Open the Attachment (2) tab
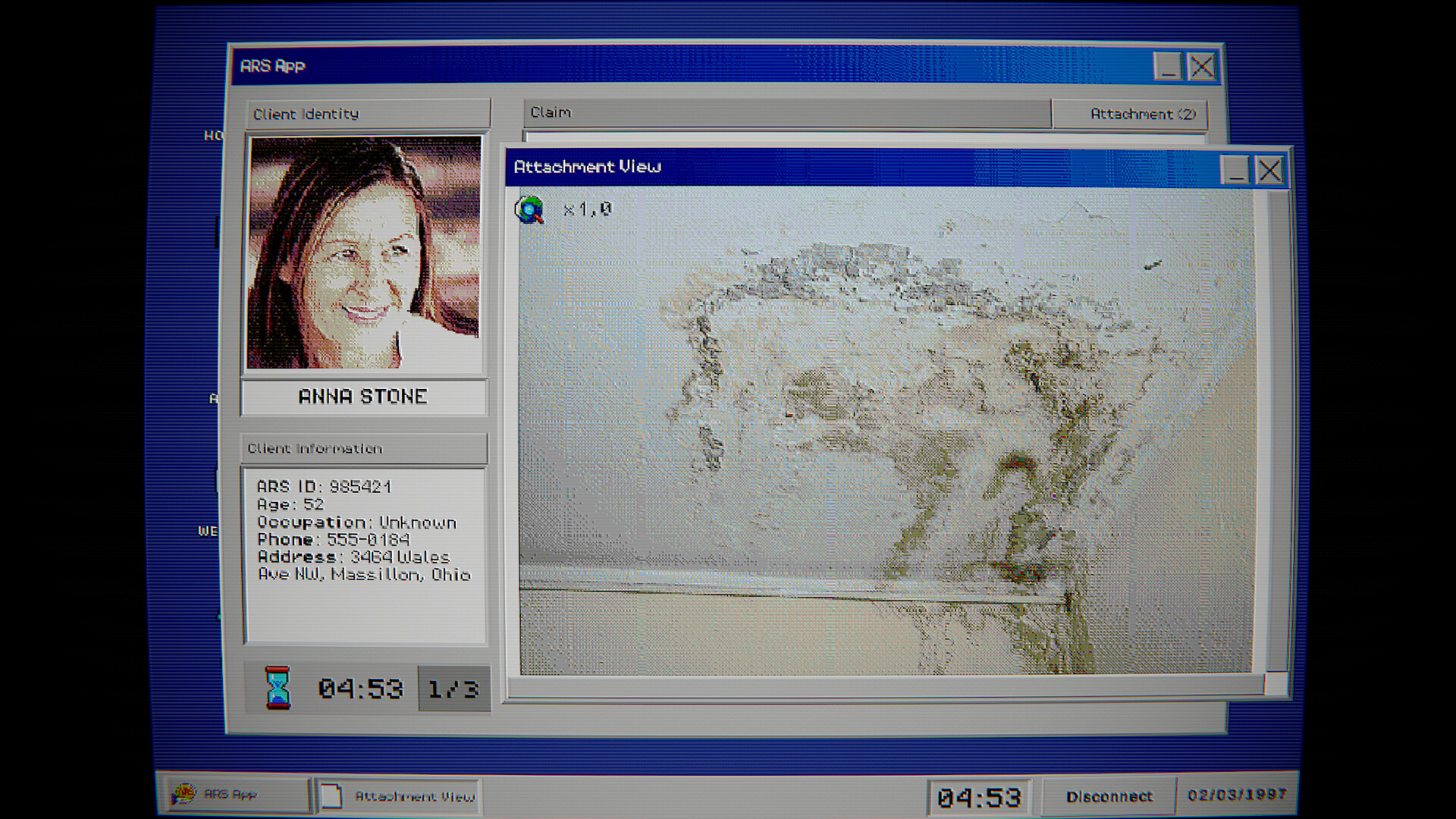Image resolution: width=1456 pixels, height=819 pixels. [1129, 114]
